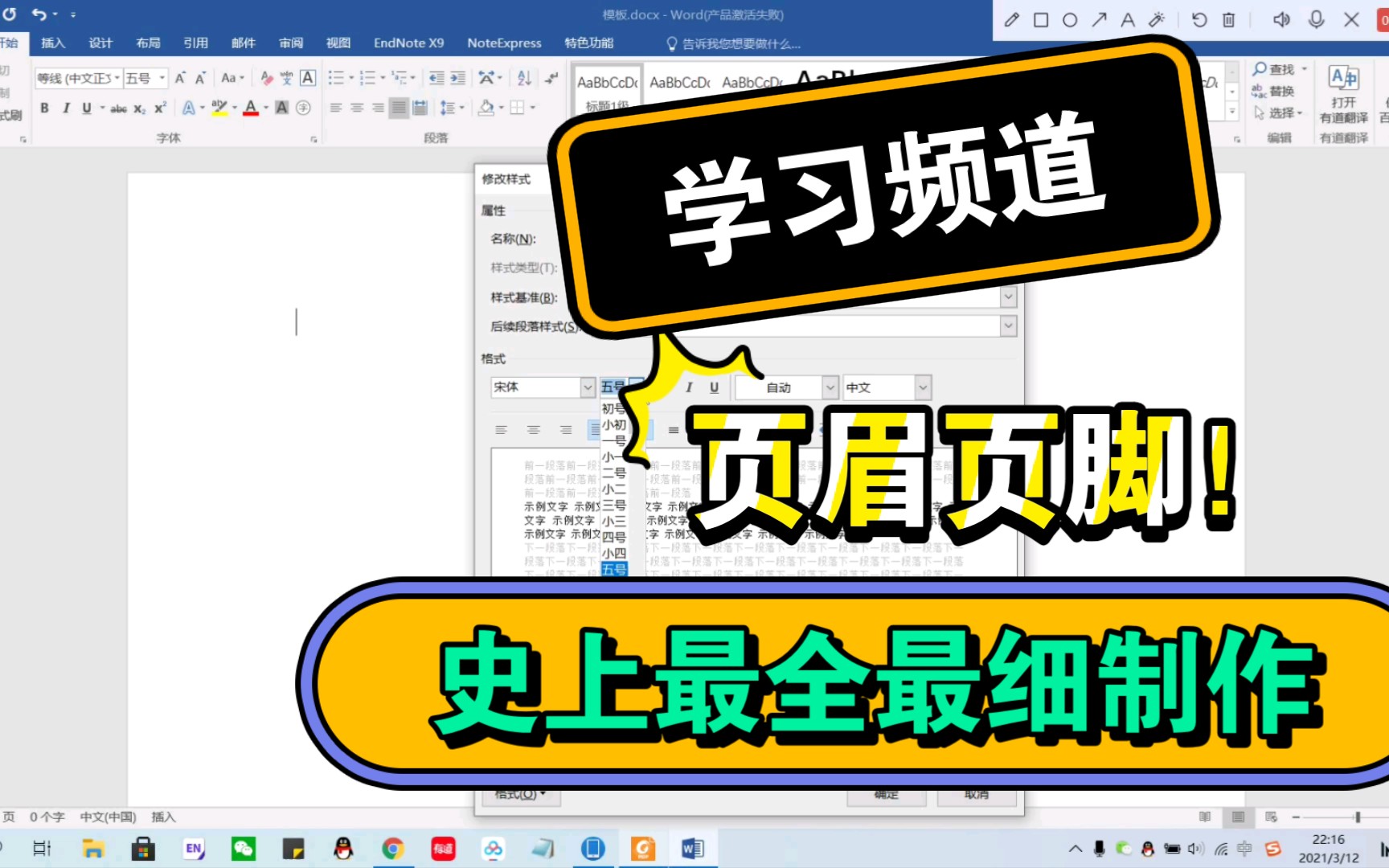Select the pencil annotation tool

click(x=1012, y=20)
